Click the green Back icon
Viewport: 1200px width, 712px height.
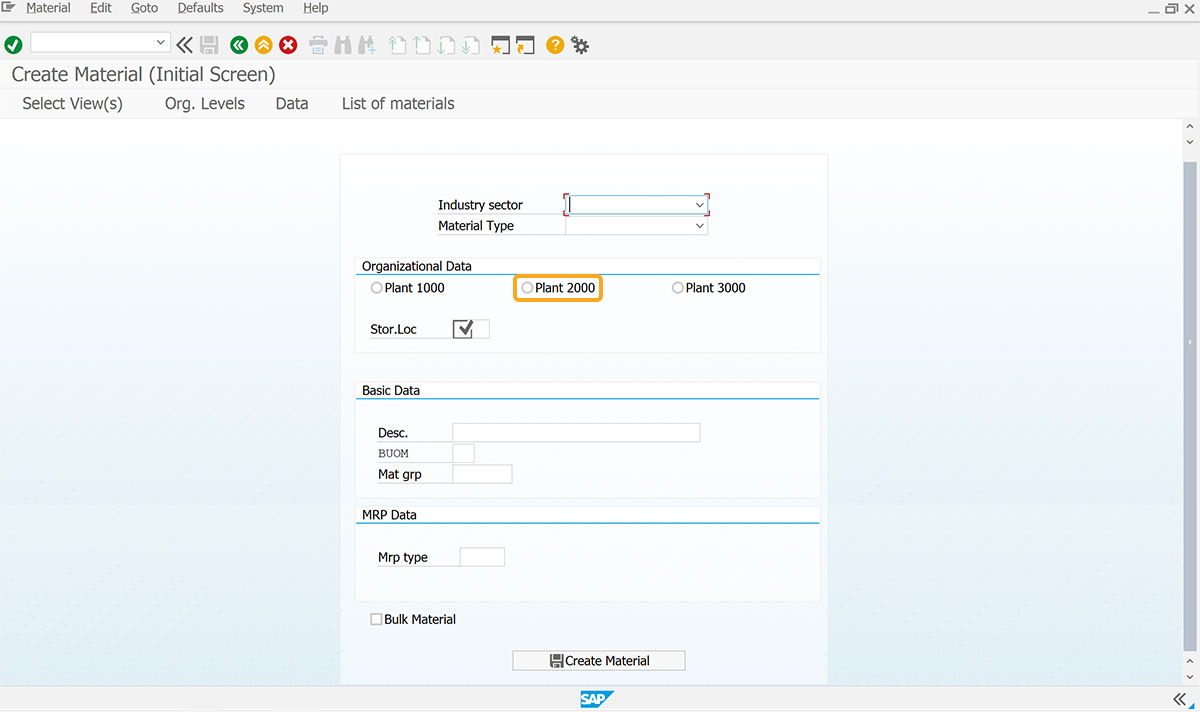[238, 45]
